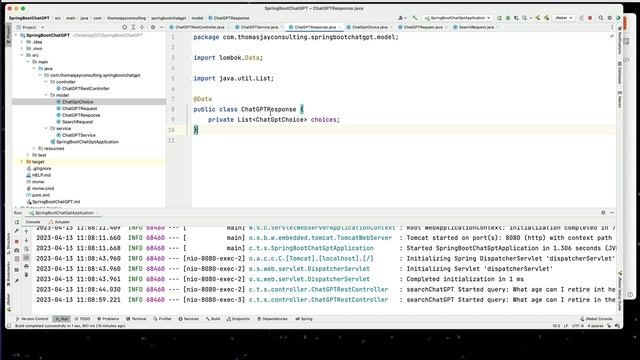This screenshot has height=360, width=640.
Task: Click the pin tab icon in Run panel sidebar
Action: point(17,280)
